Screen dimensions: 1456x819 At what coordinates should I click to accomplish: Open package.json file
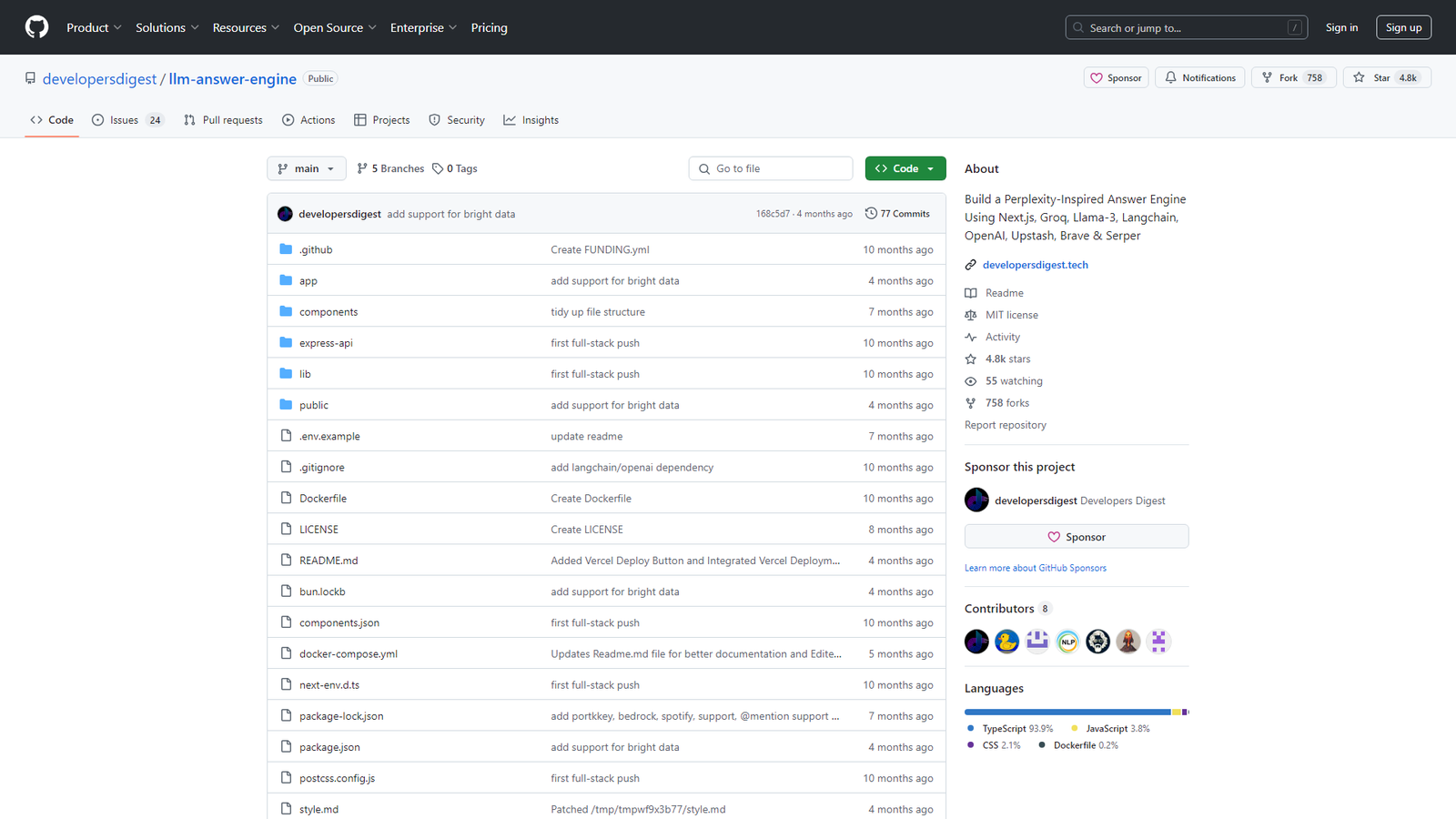click(x=329, y=747)
